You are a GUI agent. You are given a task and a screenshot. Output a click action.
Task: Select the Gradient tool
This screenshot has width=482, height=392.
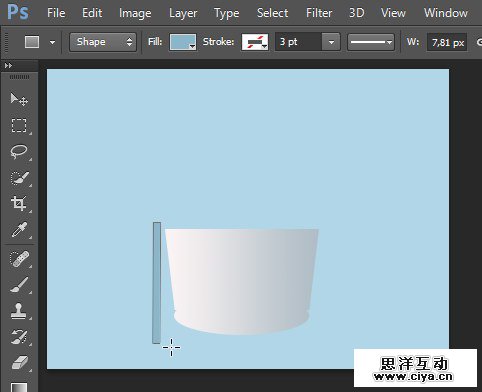coord(19,387)
